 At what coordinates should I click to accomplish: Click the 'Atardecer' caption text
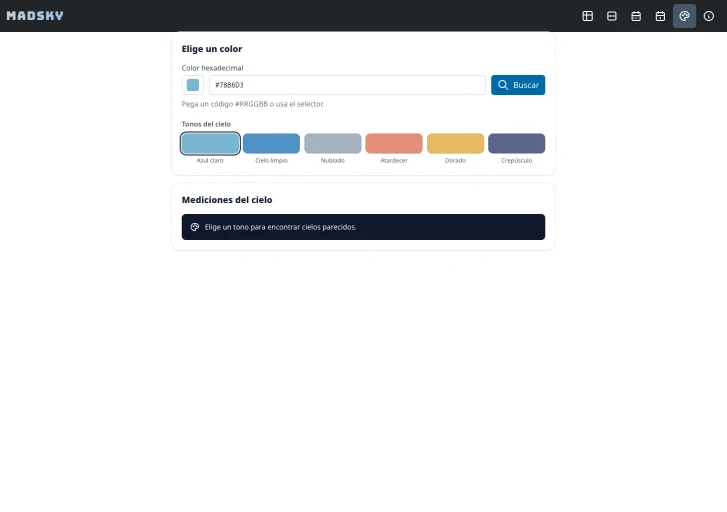click(394, 160)
